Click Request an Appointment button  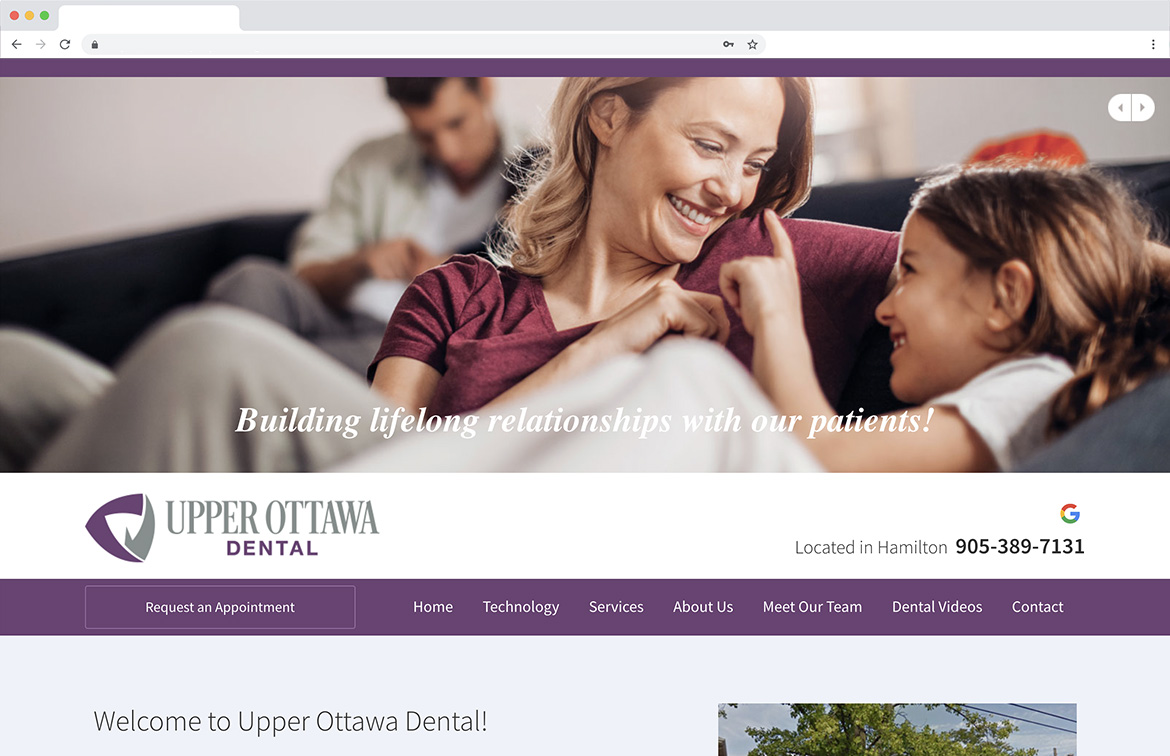click(x=220, y=607)
